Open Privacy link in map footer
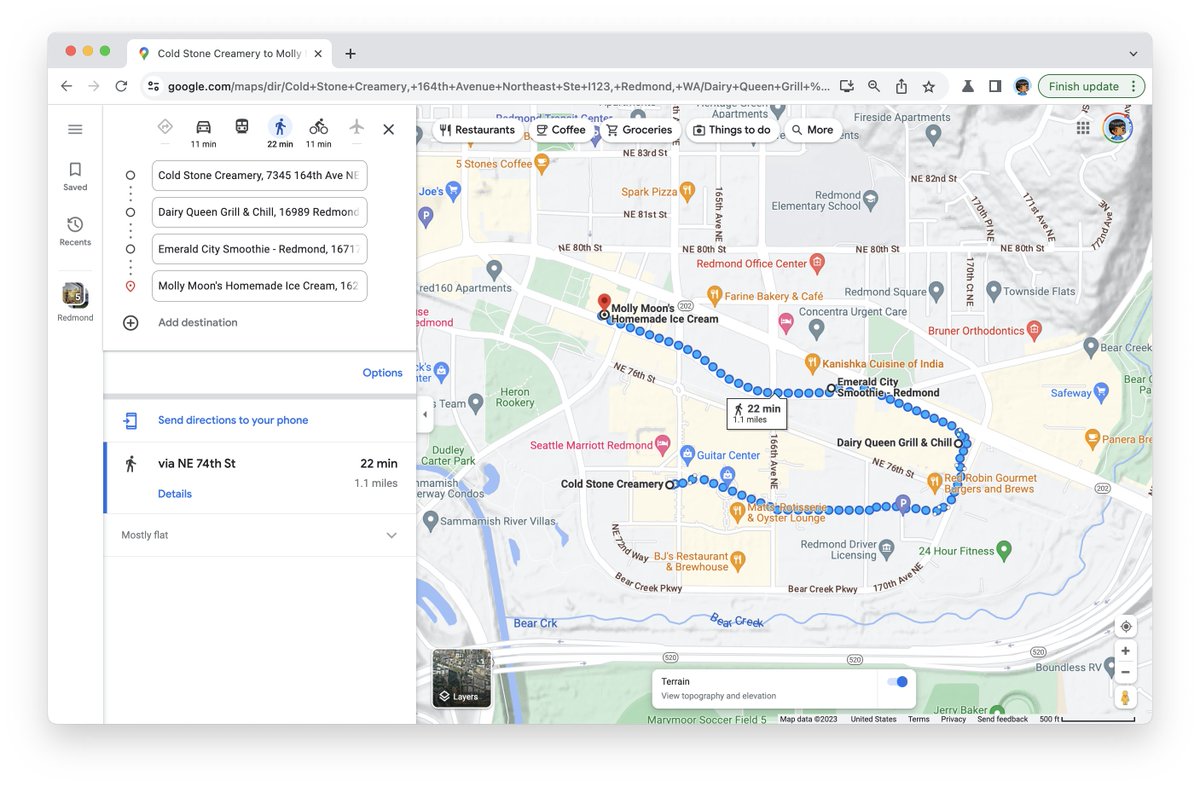Viewport: 1200px width, 787px height. pyautogui.click(x=953, y=719)
